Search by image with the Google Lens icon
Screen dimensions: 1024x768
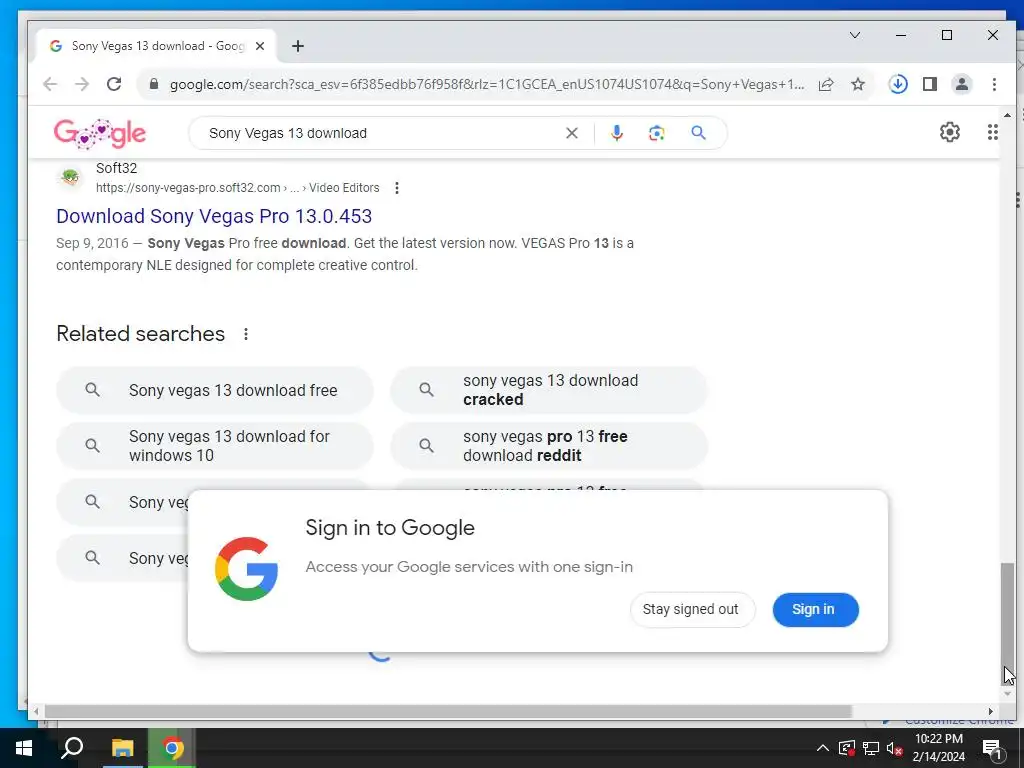tap(656, 133)
